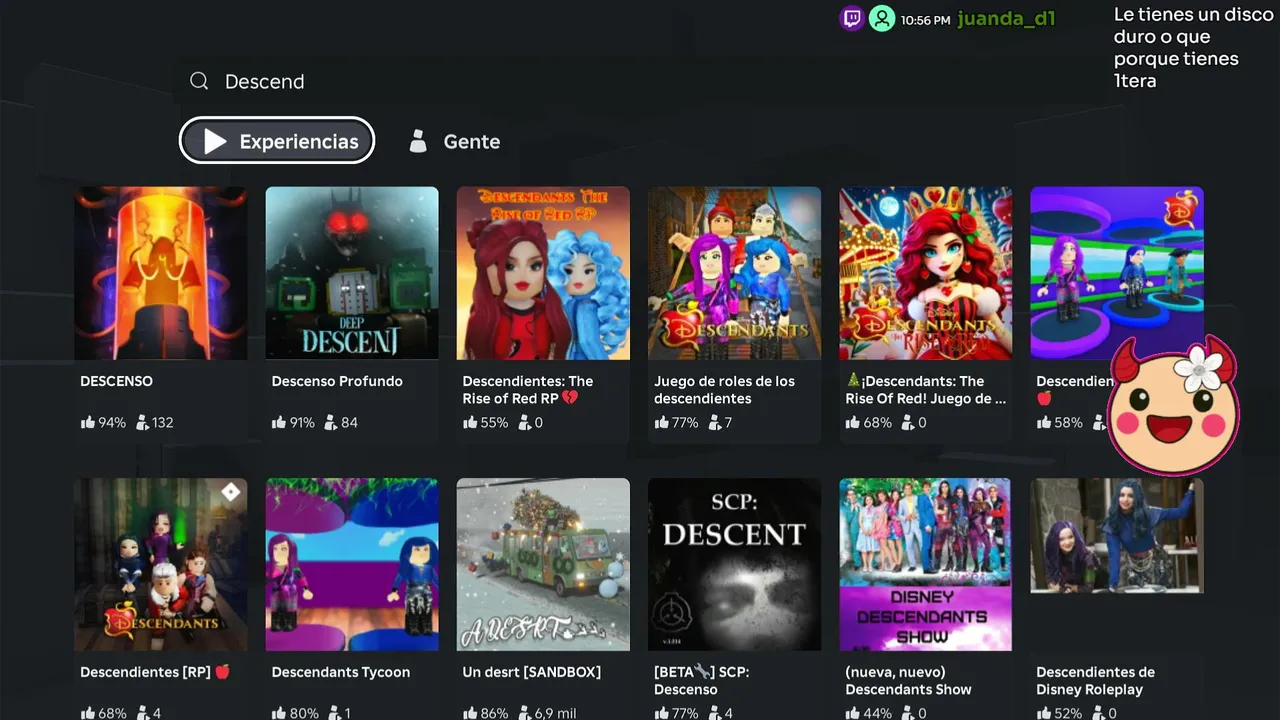Click player icon beside 7
Viewport: 1280px width, 720px height.
tap(715, 422)
